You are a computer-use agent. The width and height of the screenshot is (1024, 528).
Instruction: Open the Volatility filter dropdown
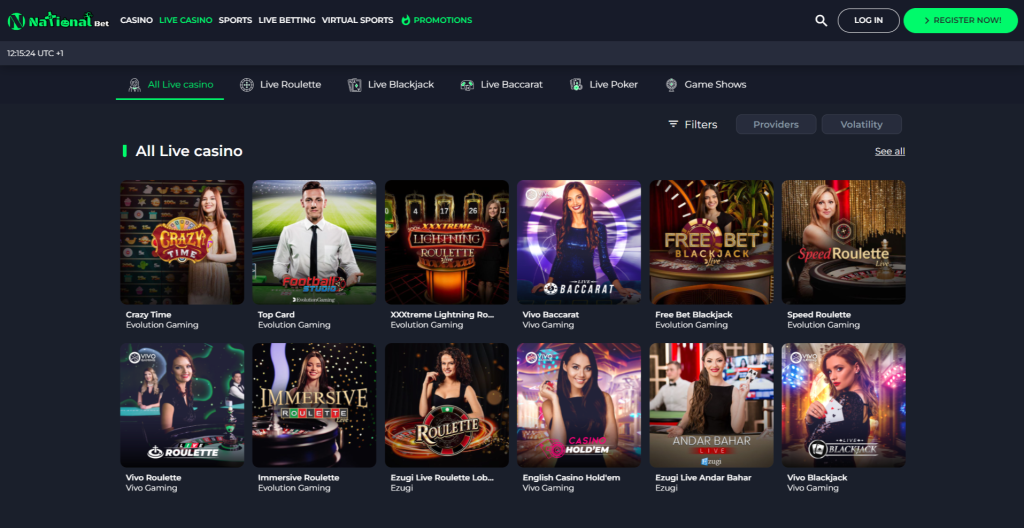861,124
